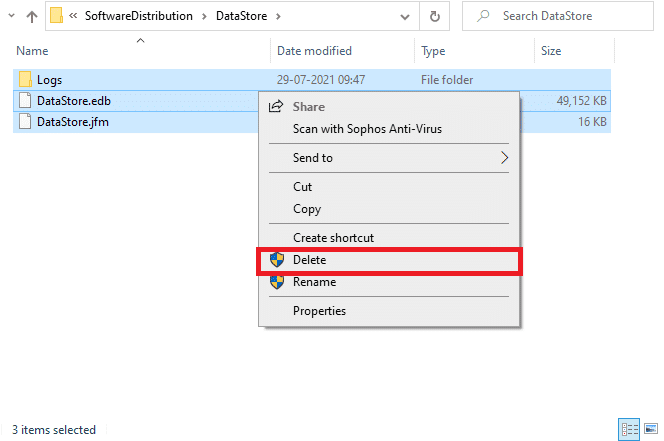Click the shield icon beside Rename
This screenshot has width=664, height=441.
(277, 282)
